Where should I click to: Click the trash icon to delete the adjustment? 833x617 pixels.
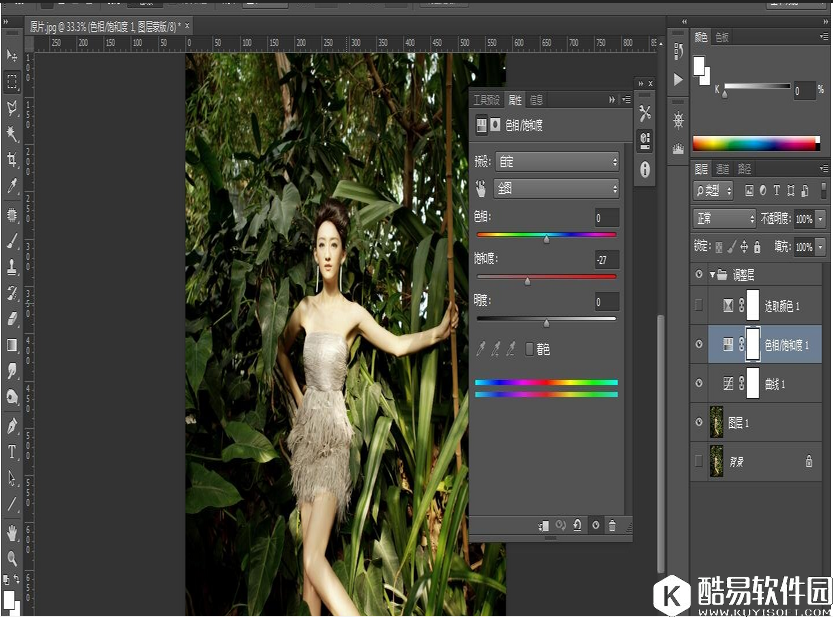[x=611, y=525]
